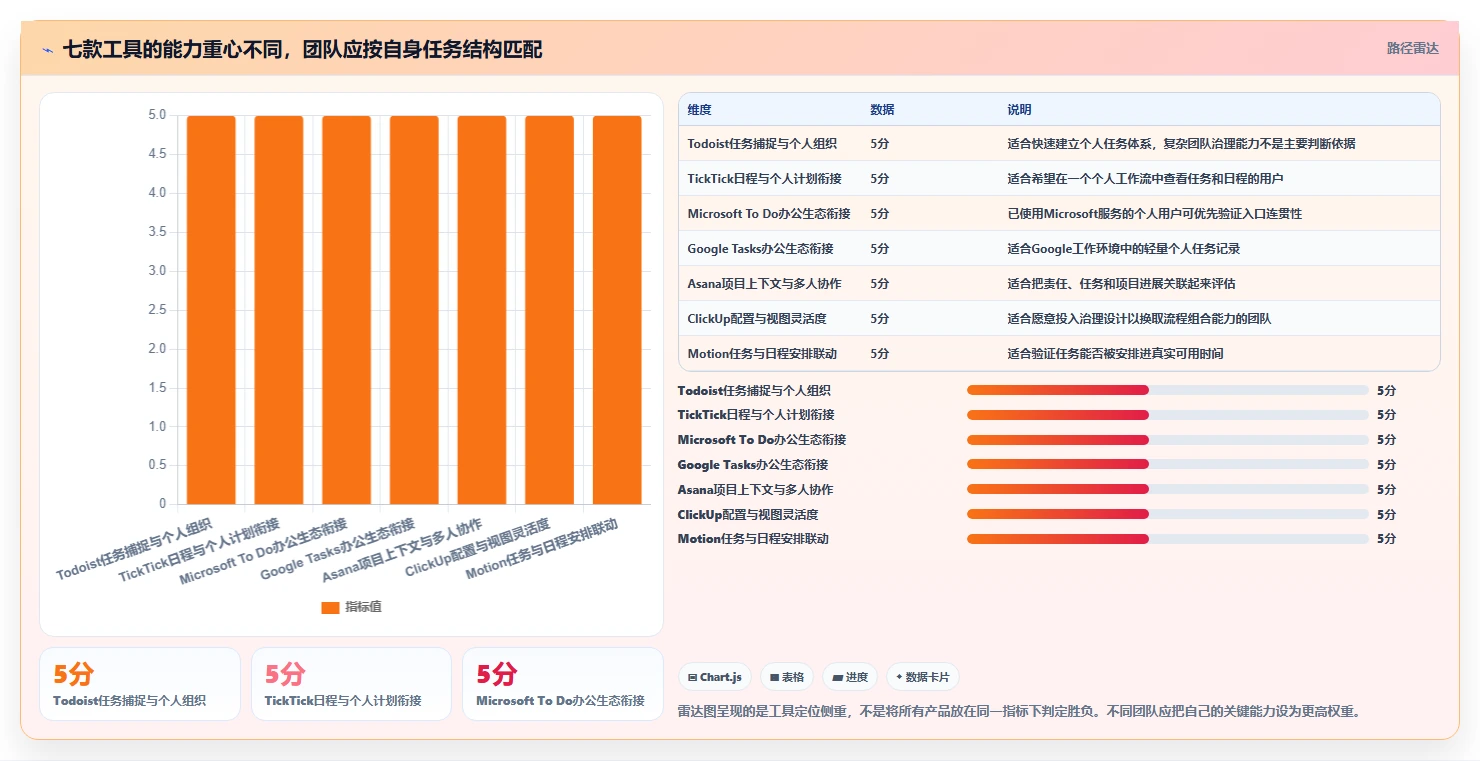Open the orange 5分 Todoist data card
1480x761 pixels.
click(x=140, y=684)
